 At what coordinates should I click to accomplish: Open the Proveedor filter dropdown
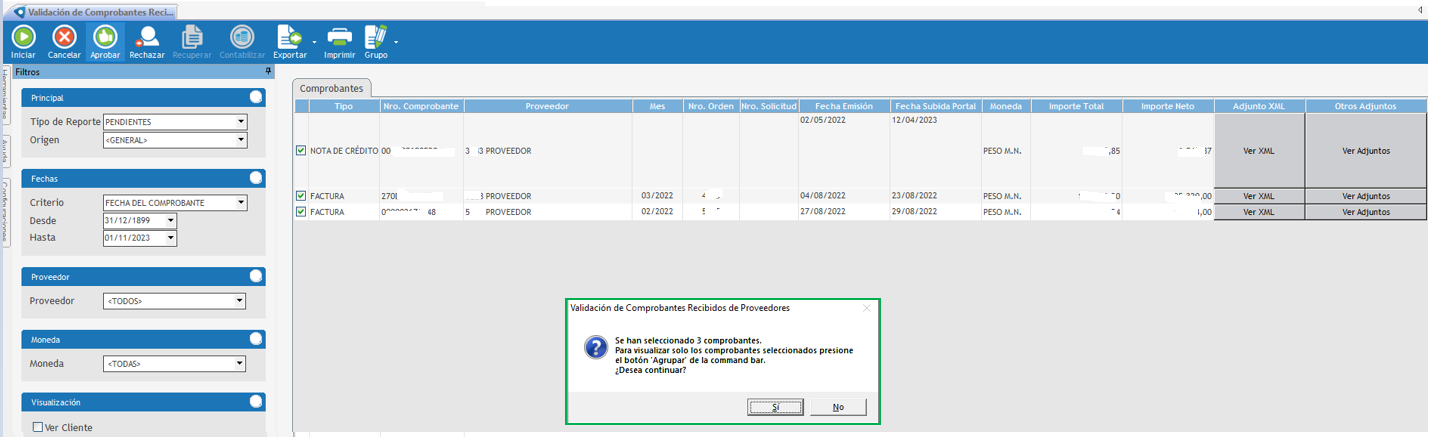pos(239,300)
